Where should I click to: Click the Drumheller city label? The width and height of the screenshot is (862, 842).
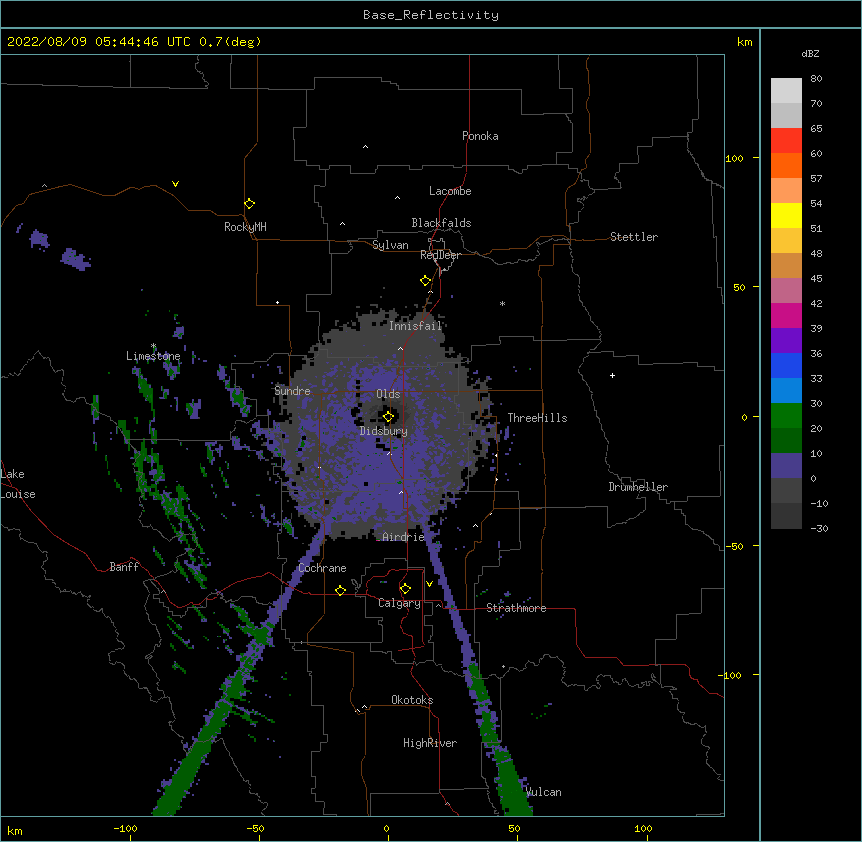click(x=638, y=487)
